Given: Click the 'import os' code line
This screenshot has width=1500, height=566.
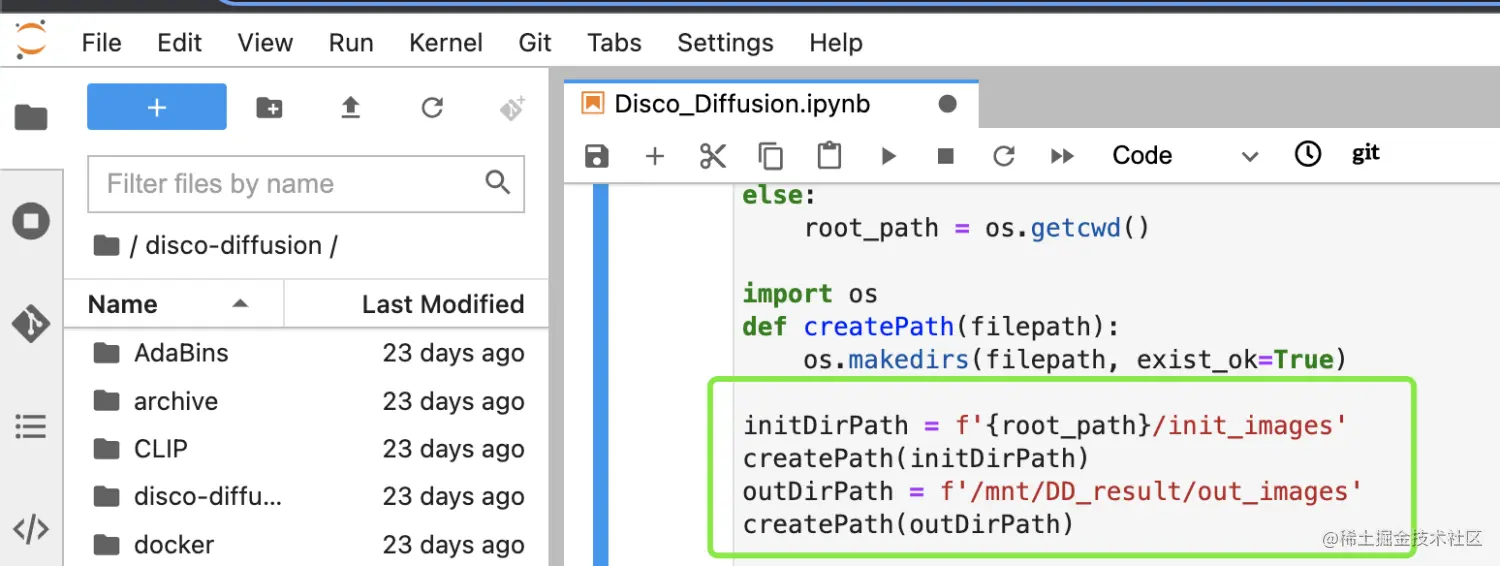Looking at the screenshot, I should 810,294.
